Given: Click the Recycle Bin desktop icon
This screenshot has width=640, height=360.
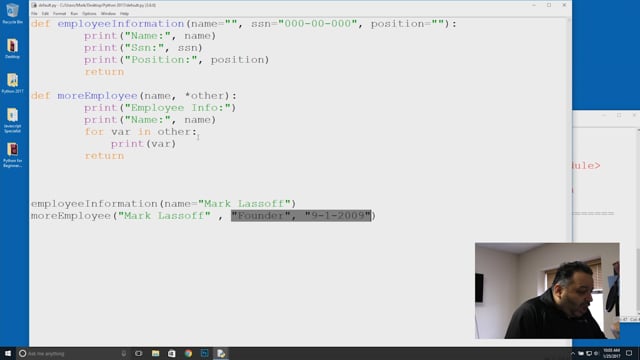Looking at the screenshot, I should point(12,13).
